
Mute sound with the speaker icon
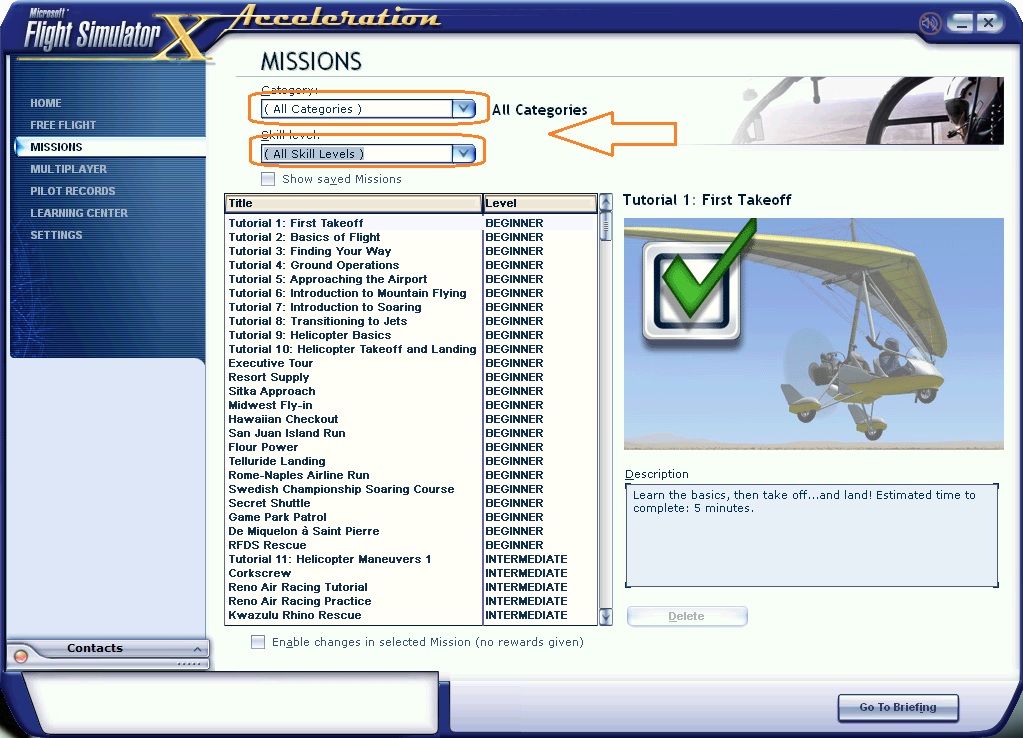[929, 23]
